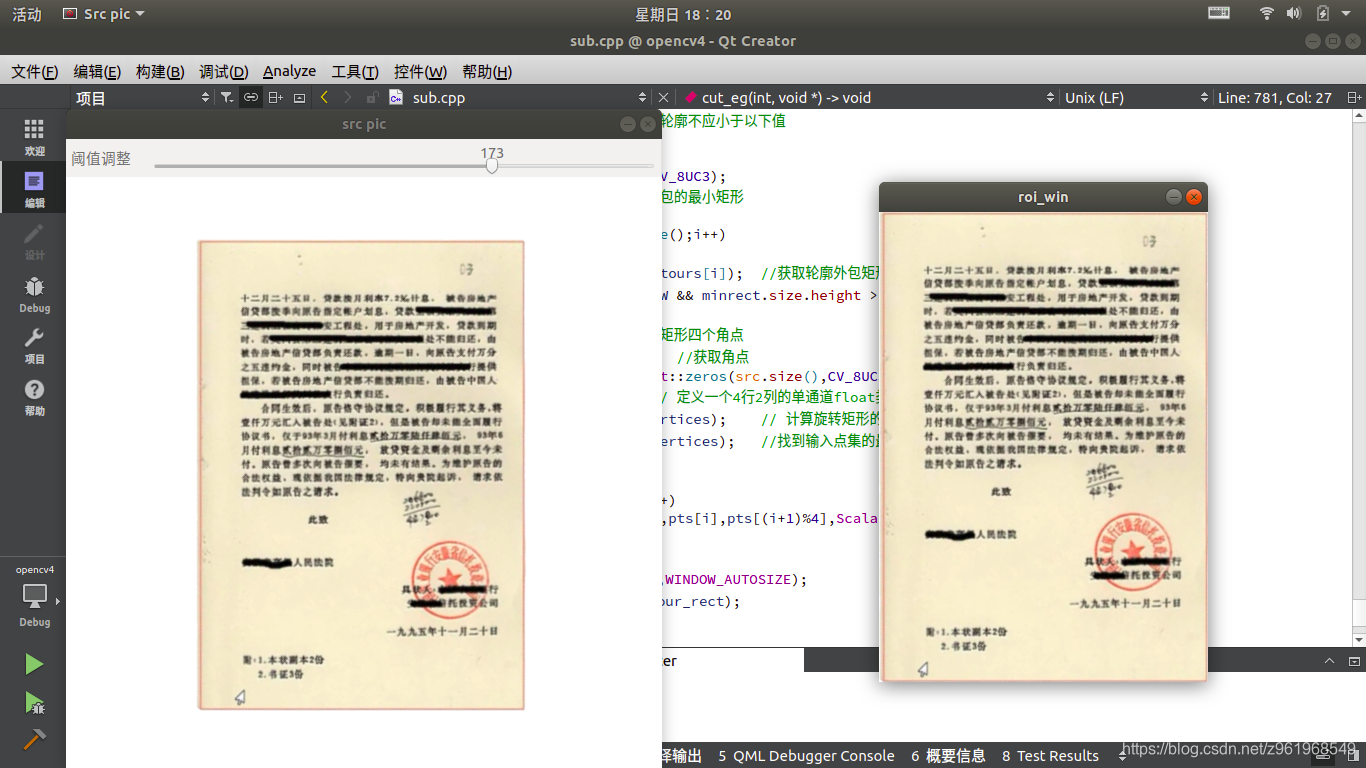Start debugging with the Run-with-bug button

[x=34, y=703]
